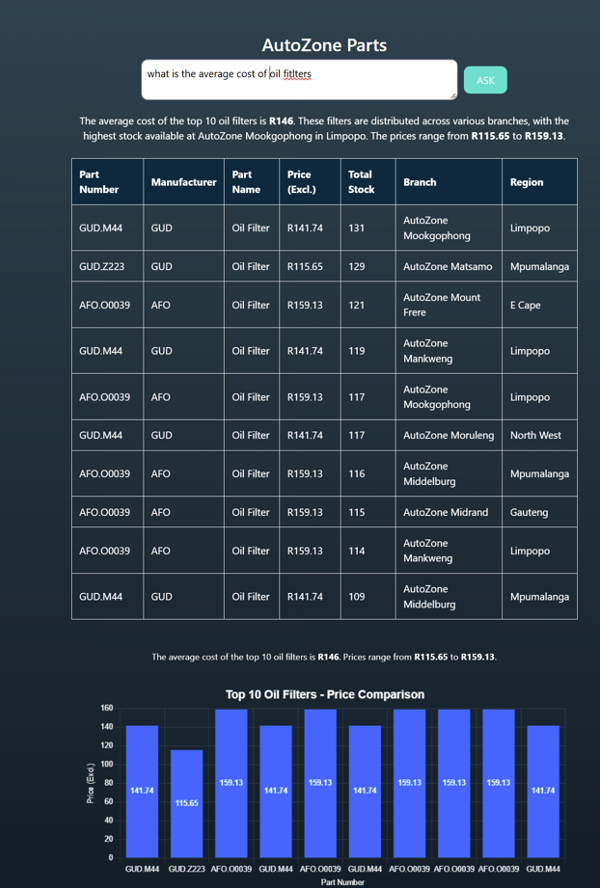Click the 'Part Number' x-axis title below the chart
This screenshot has width=600, height=888.
[343, 882]
